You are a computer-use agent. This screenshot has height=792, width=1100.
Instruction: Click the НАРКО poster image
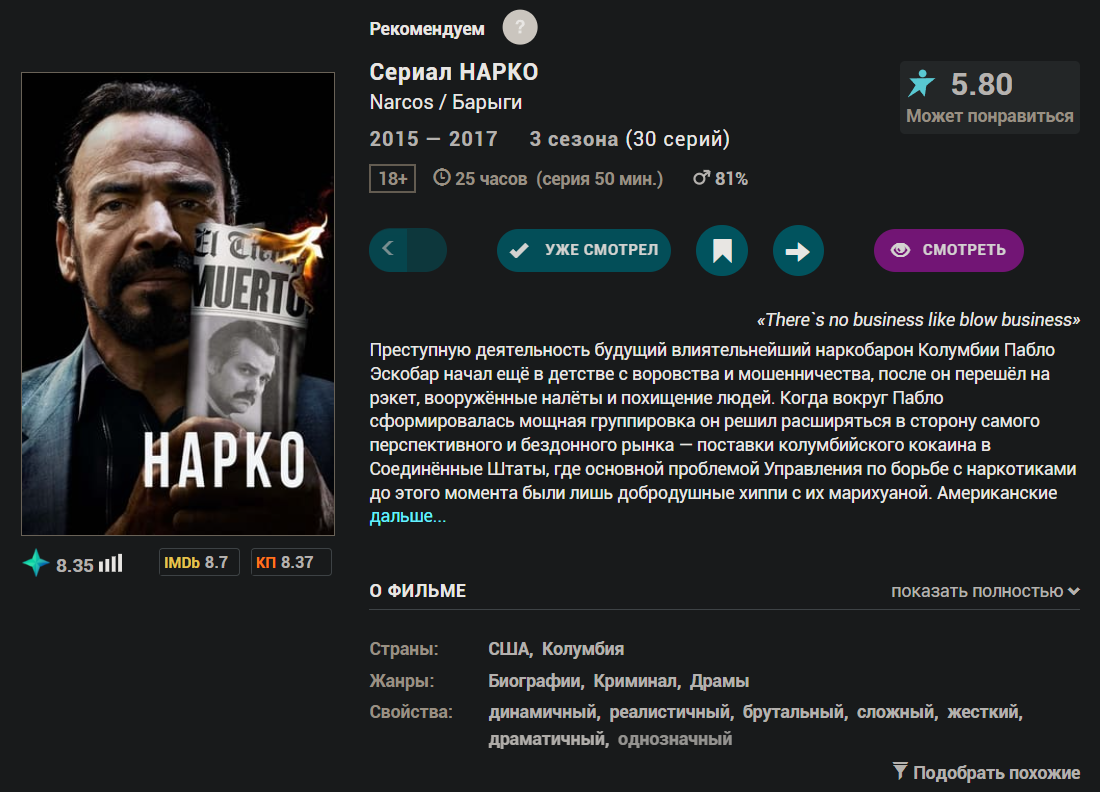coord(178,304)
